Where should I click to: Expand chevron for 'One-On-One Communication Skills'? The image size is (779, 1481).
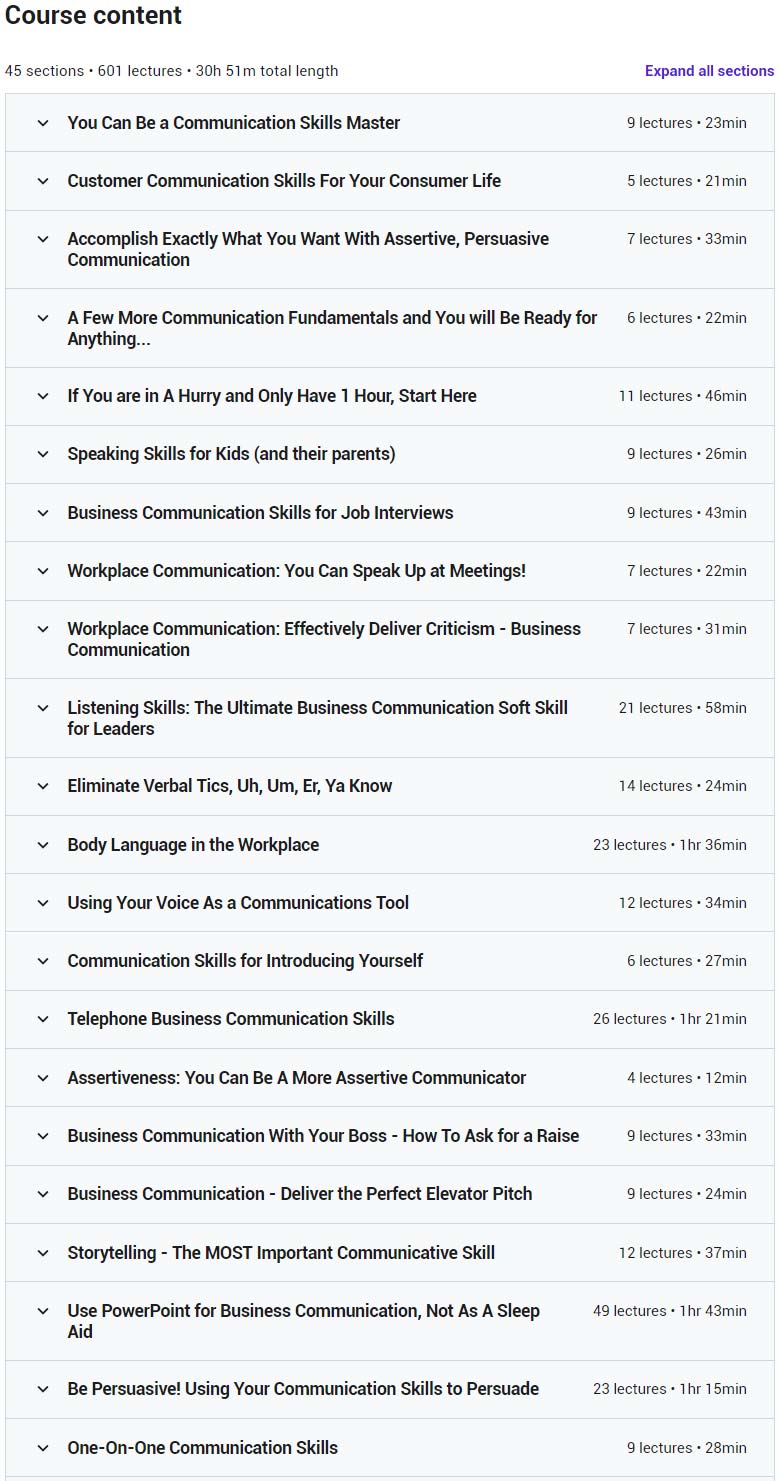(43, 1448)
